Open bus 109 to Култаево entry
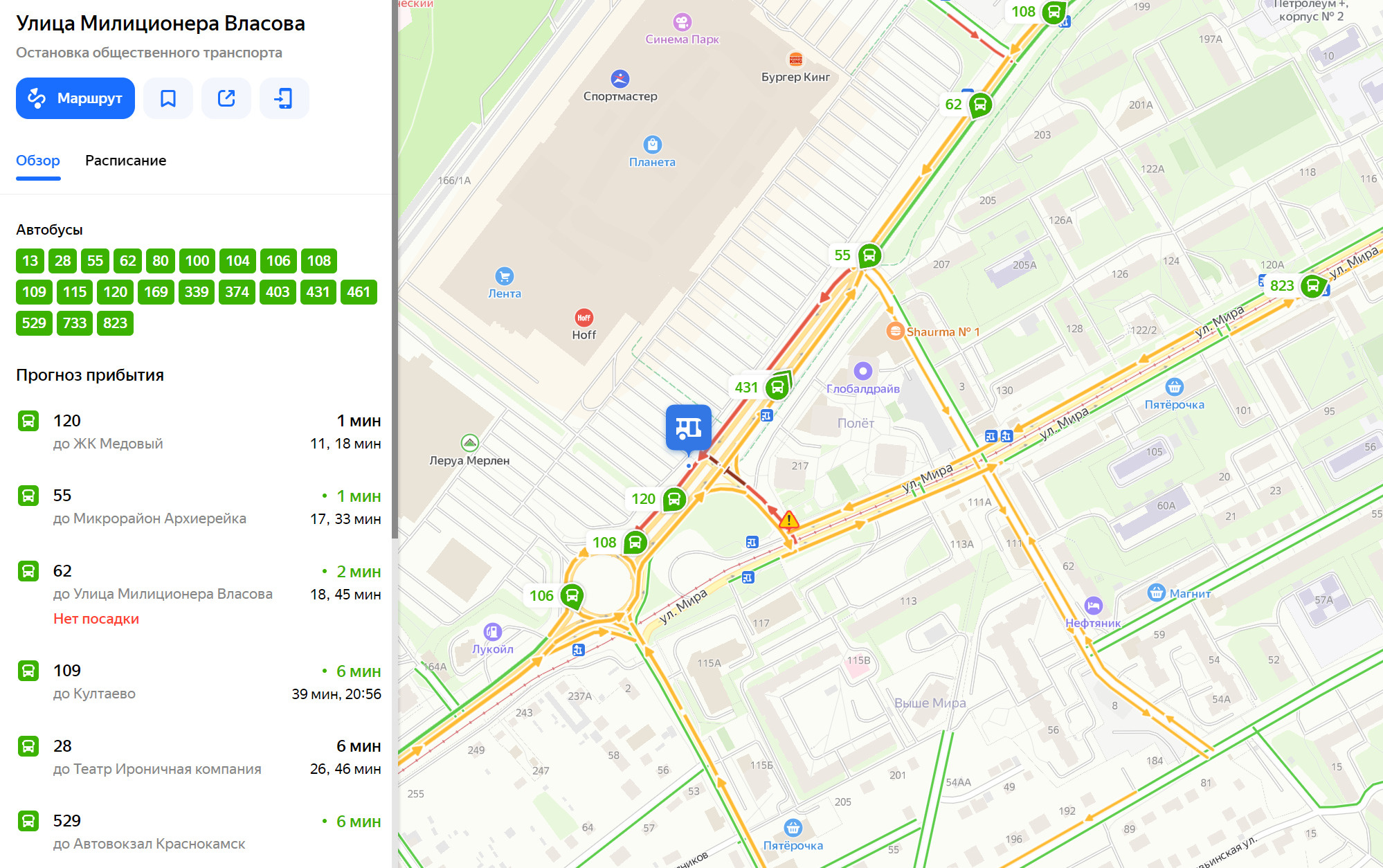Screen dimensions: 1383x868 (199, 682)
